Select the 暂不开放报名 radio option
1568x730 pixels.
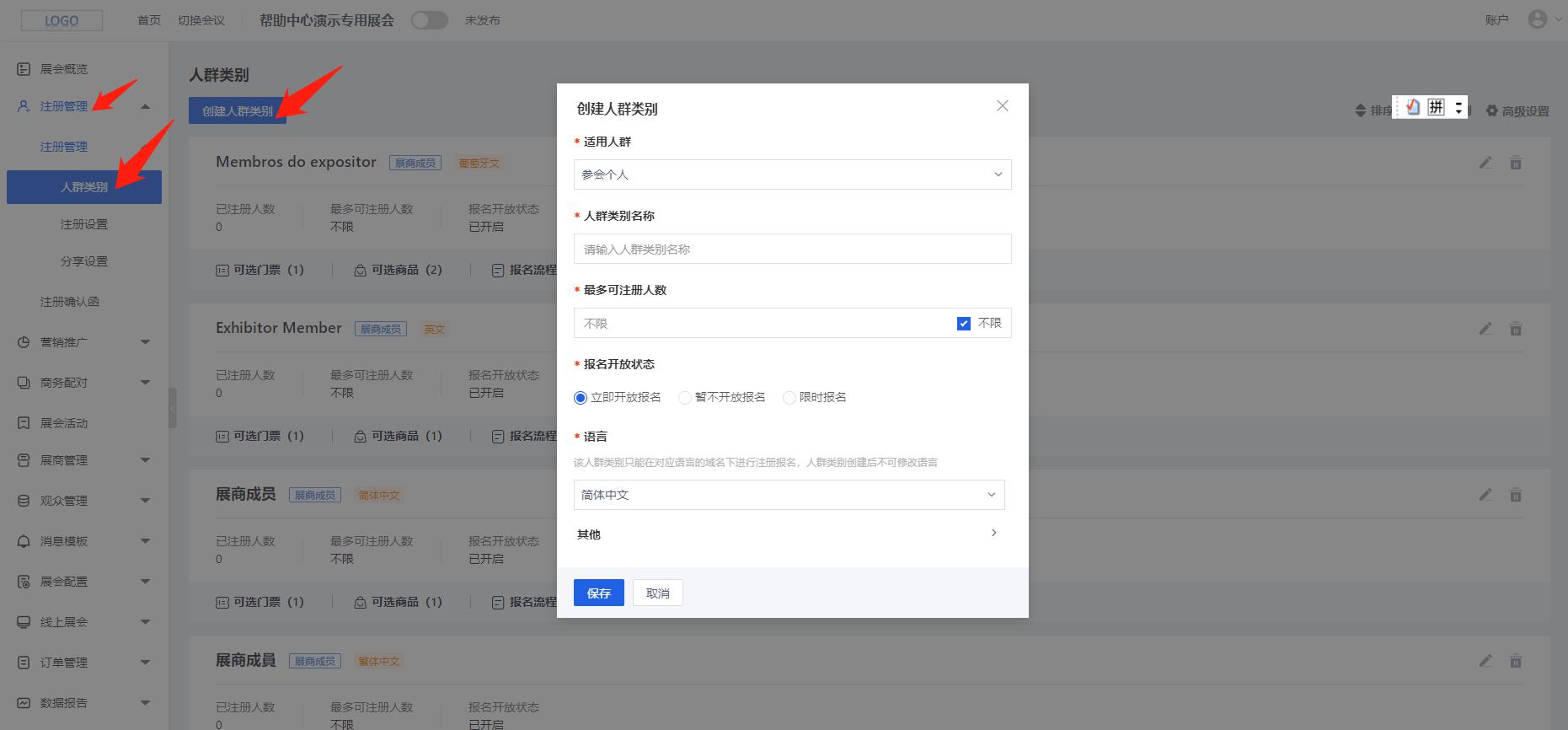click(685, 398)
